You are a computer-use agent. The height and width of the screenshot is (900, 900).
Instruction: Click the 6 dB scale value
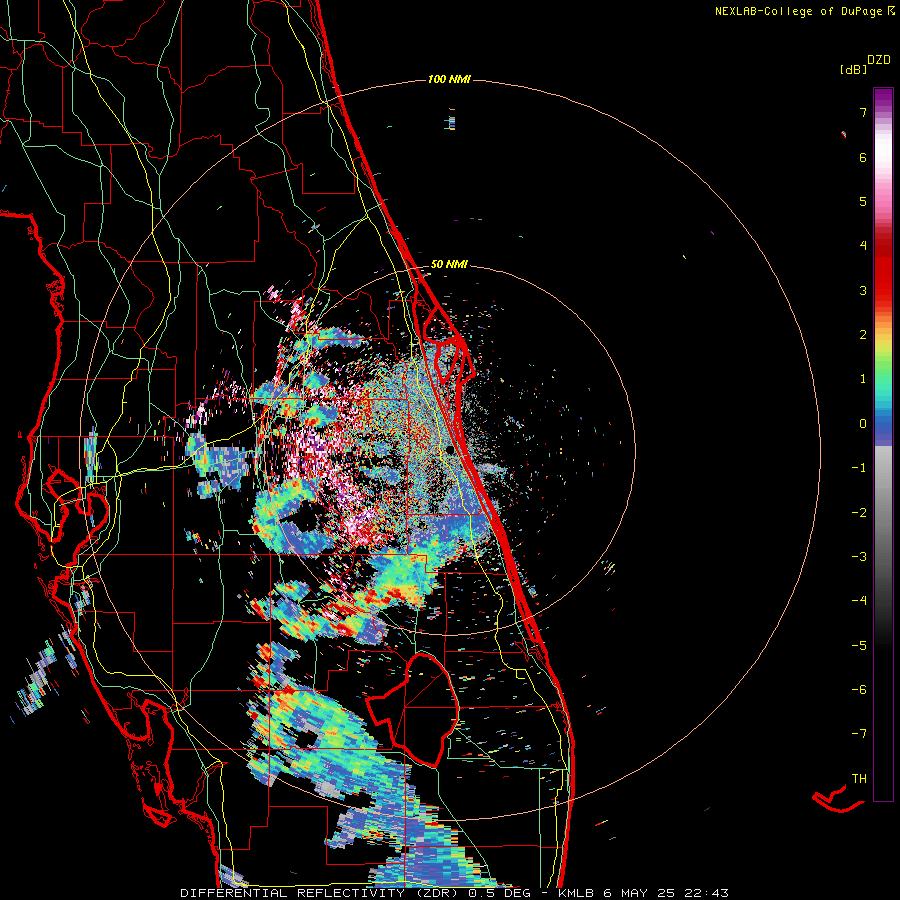pos(863,157)
